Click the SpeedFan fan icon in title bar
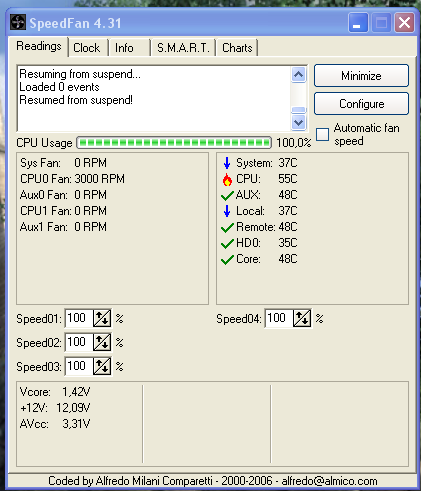This screenshot has width=422, height=491. [18, 22]
